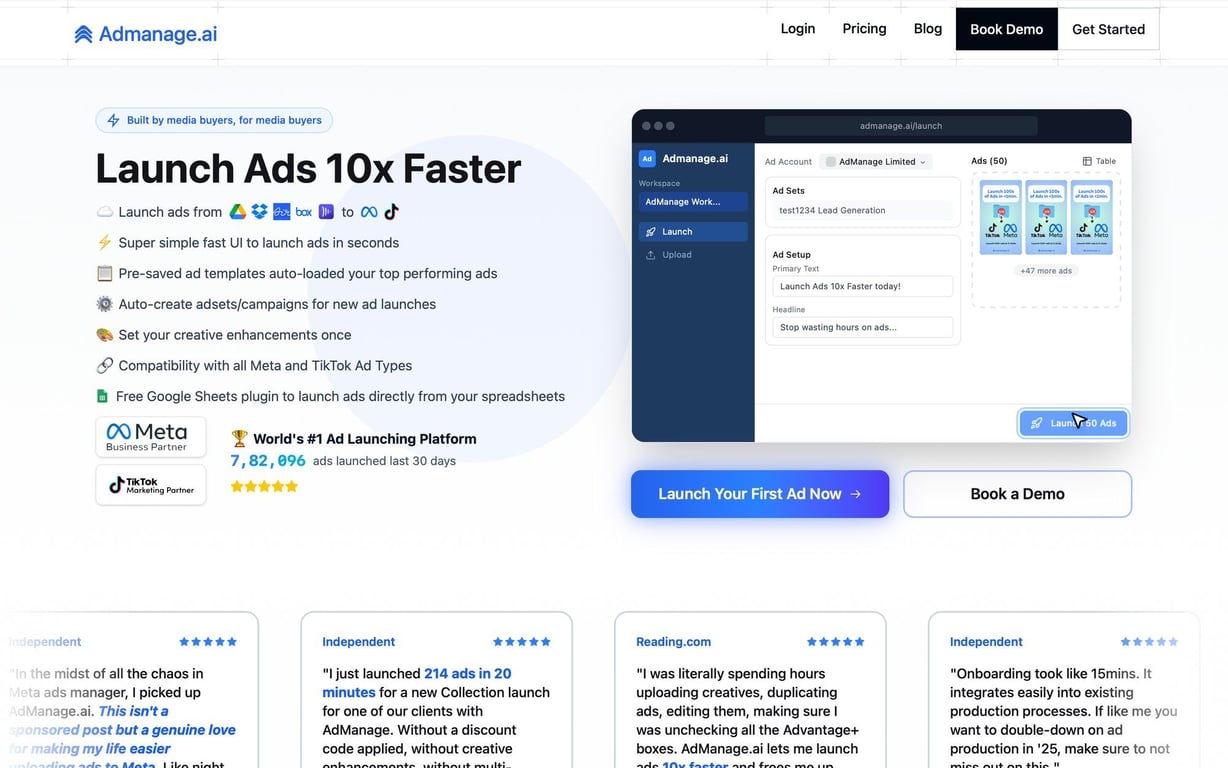
Task: Click the arrow on 'Launch Your First Ad Now'
Action: [x=855, y=494]
